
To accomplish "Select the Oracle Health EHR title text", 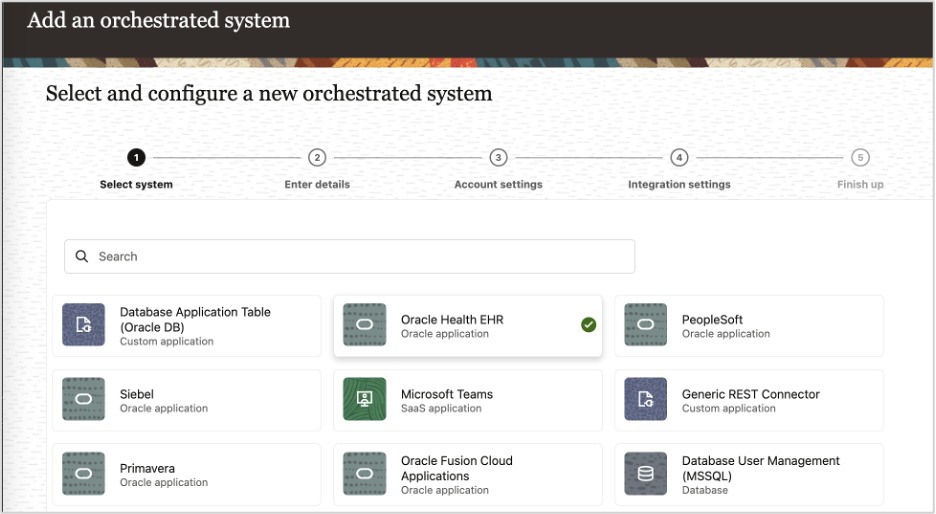I will (452, 319).
